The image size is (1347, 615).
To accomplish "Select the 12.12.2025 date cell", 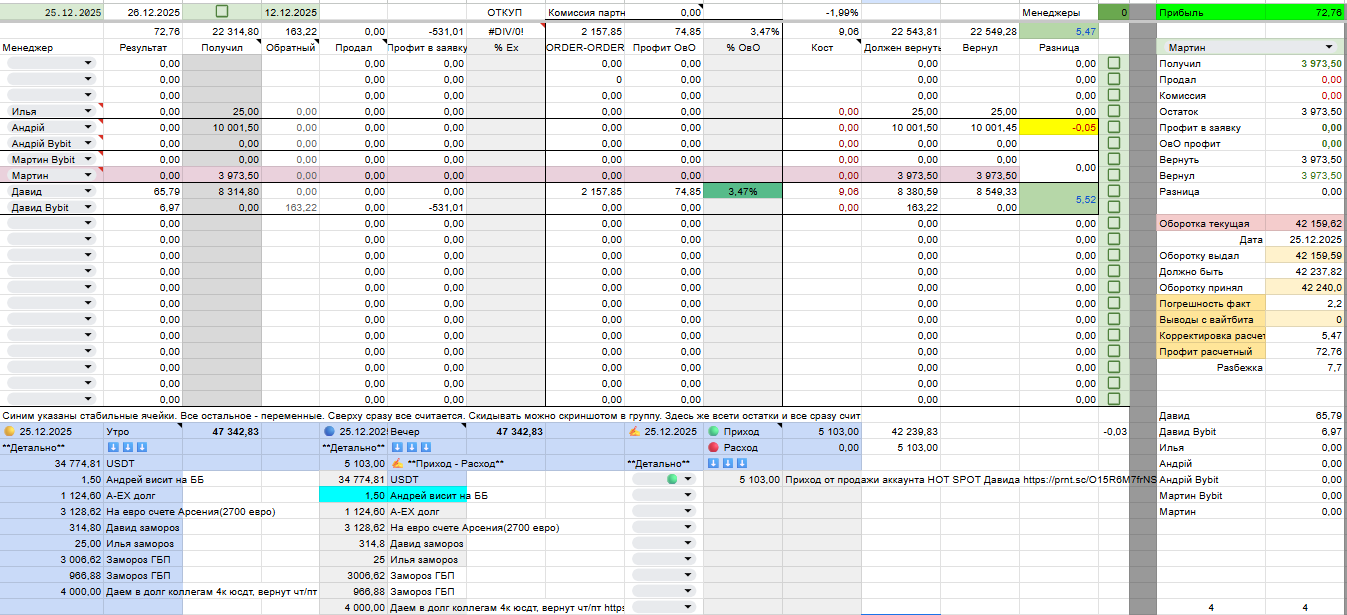I will pos(291,12).
